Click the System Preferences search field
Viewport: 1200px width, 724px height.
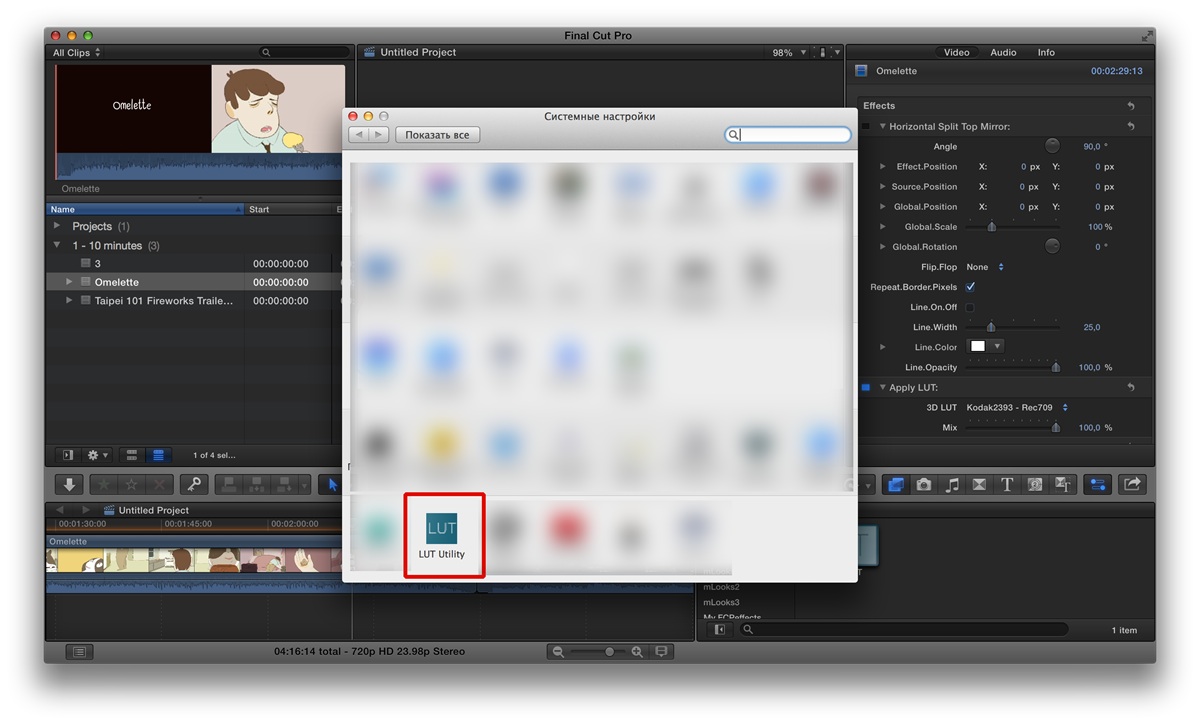[x=788, y=134]
